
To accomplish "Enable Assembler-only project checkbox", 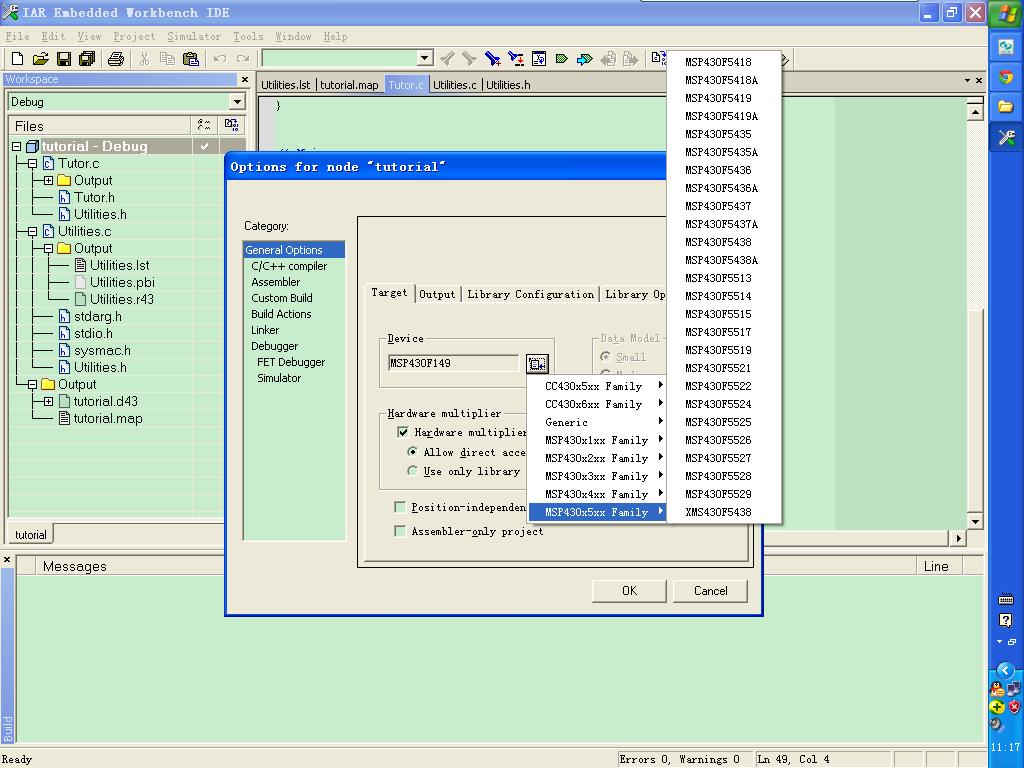I will (400, 532).
